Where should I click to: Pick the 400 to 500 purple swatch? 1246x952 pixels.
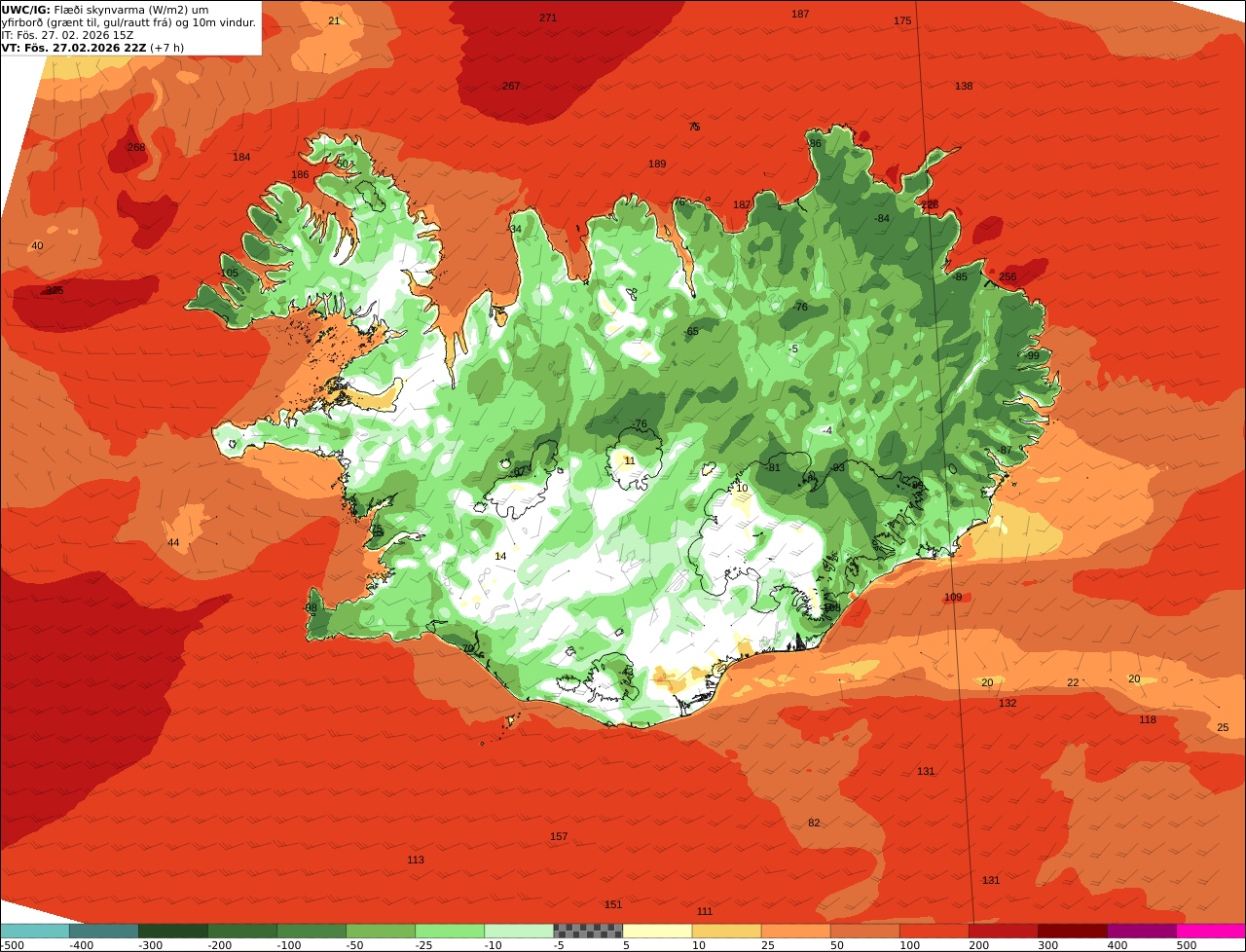[1141, 931]
